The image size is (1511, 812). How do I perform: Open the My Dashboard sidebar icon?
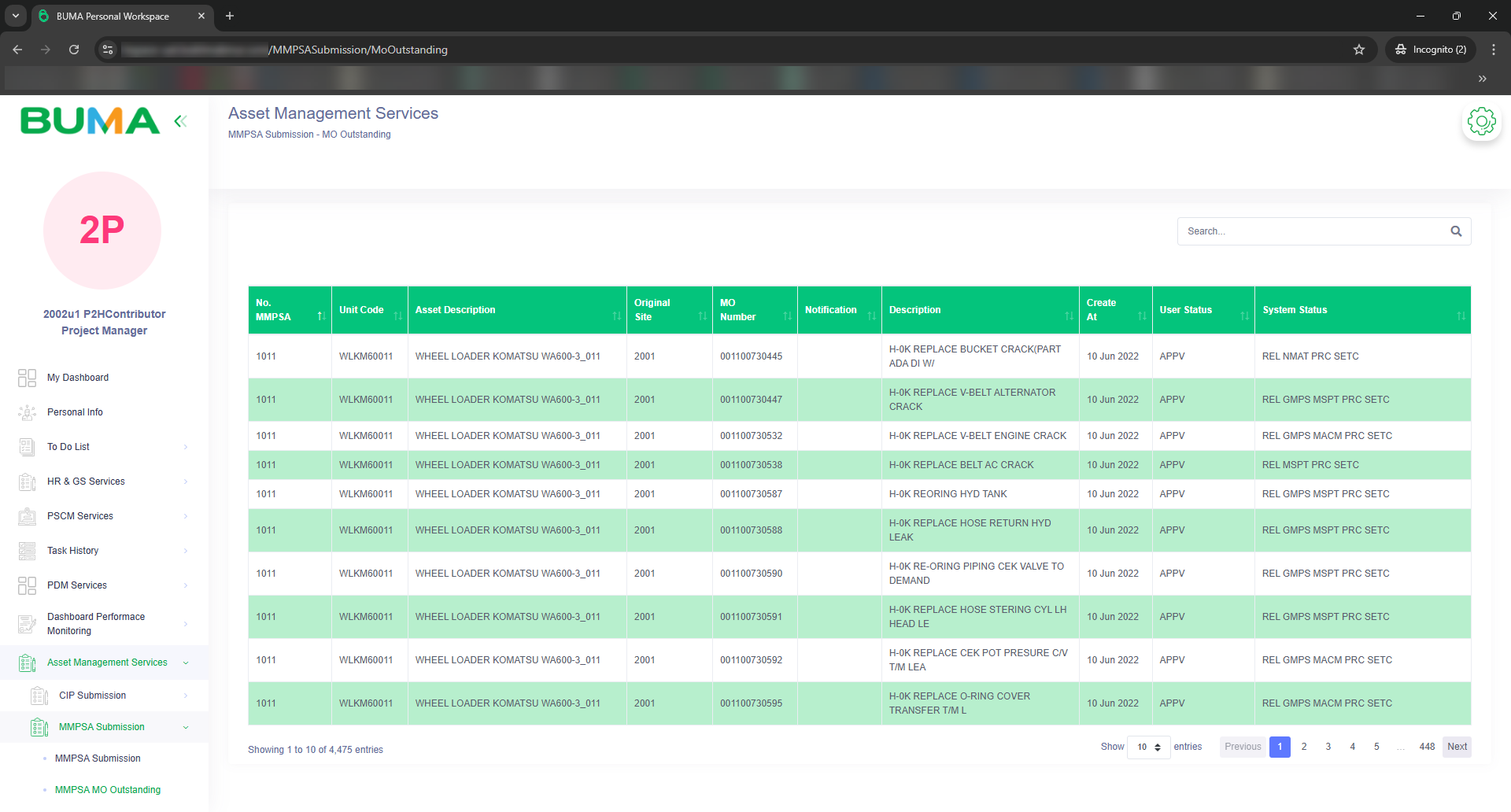(27, 378)
